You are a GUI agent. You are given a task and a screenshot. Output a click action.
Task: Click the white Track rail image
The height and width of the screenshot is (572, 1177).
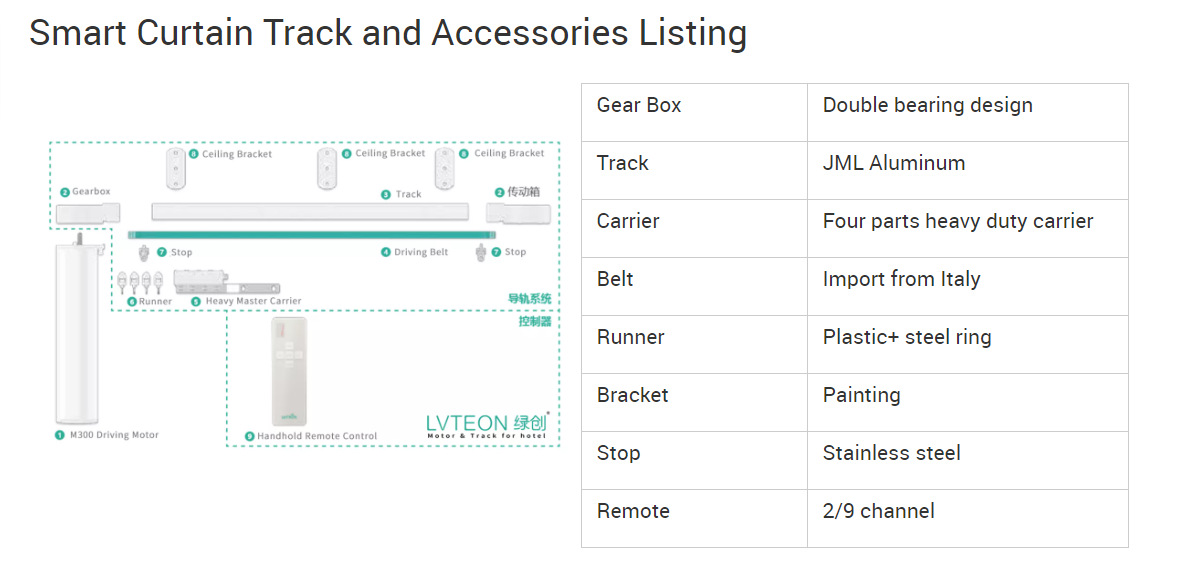[309, 212]
